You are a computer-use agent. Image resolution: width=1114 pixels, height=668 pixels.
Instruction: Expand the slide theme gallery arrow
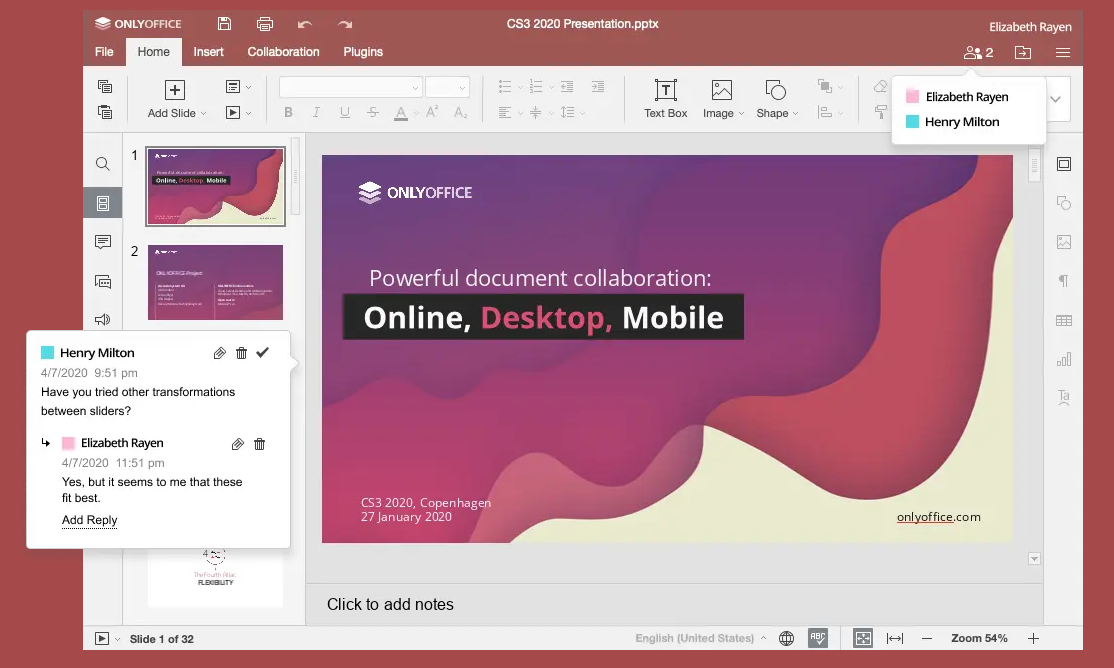coord(1056,99)
